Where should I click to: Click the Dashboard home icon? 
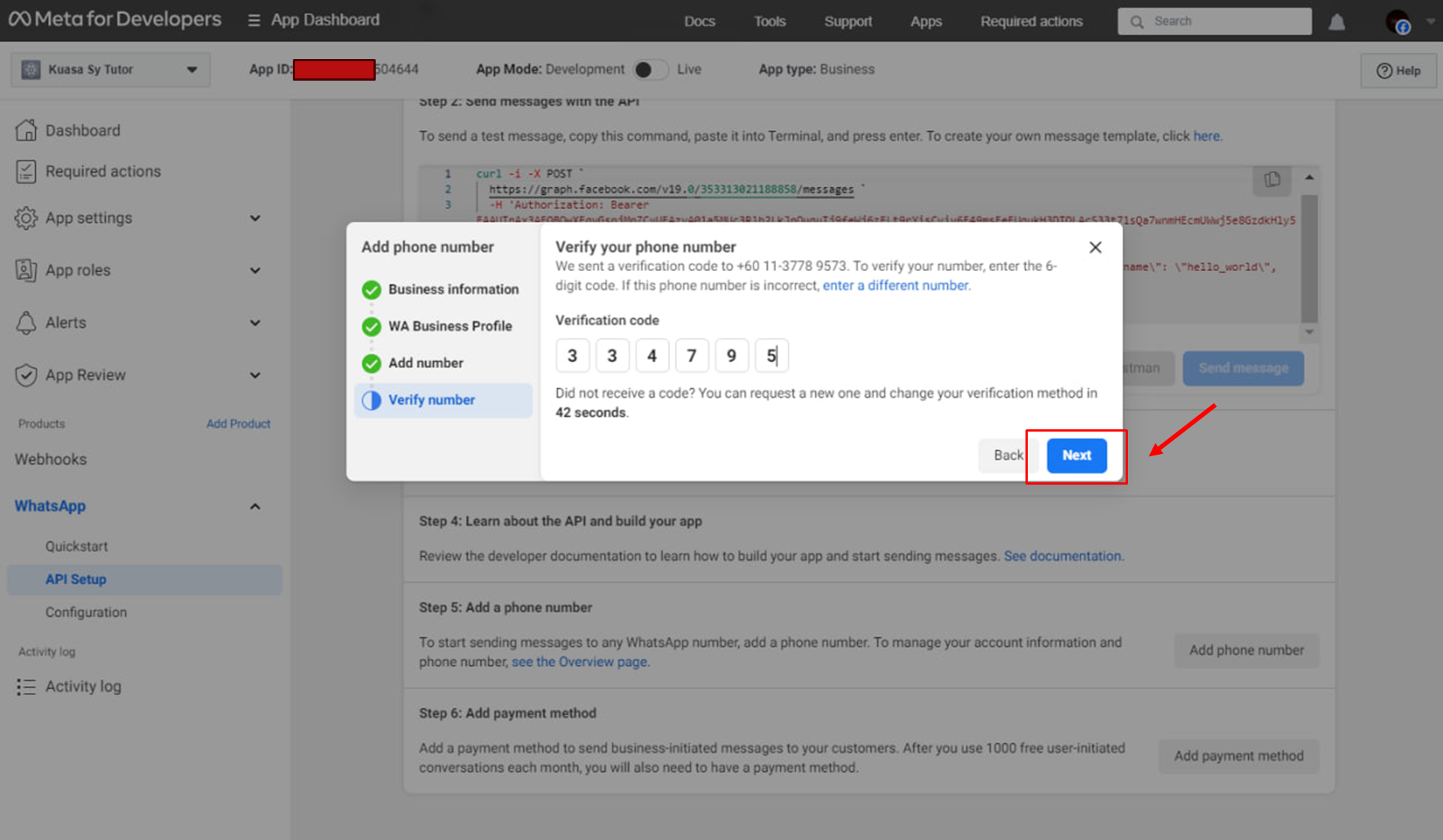[x=26, y=130]
